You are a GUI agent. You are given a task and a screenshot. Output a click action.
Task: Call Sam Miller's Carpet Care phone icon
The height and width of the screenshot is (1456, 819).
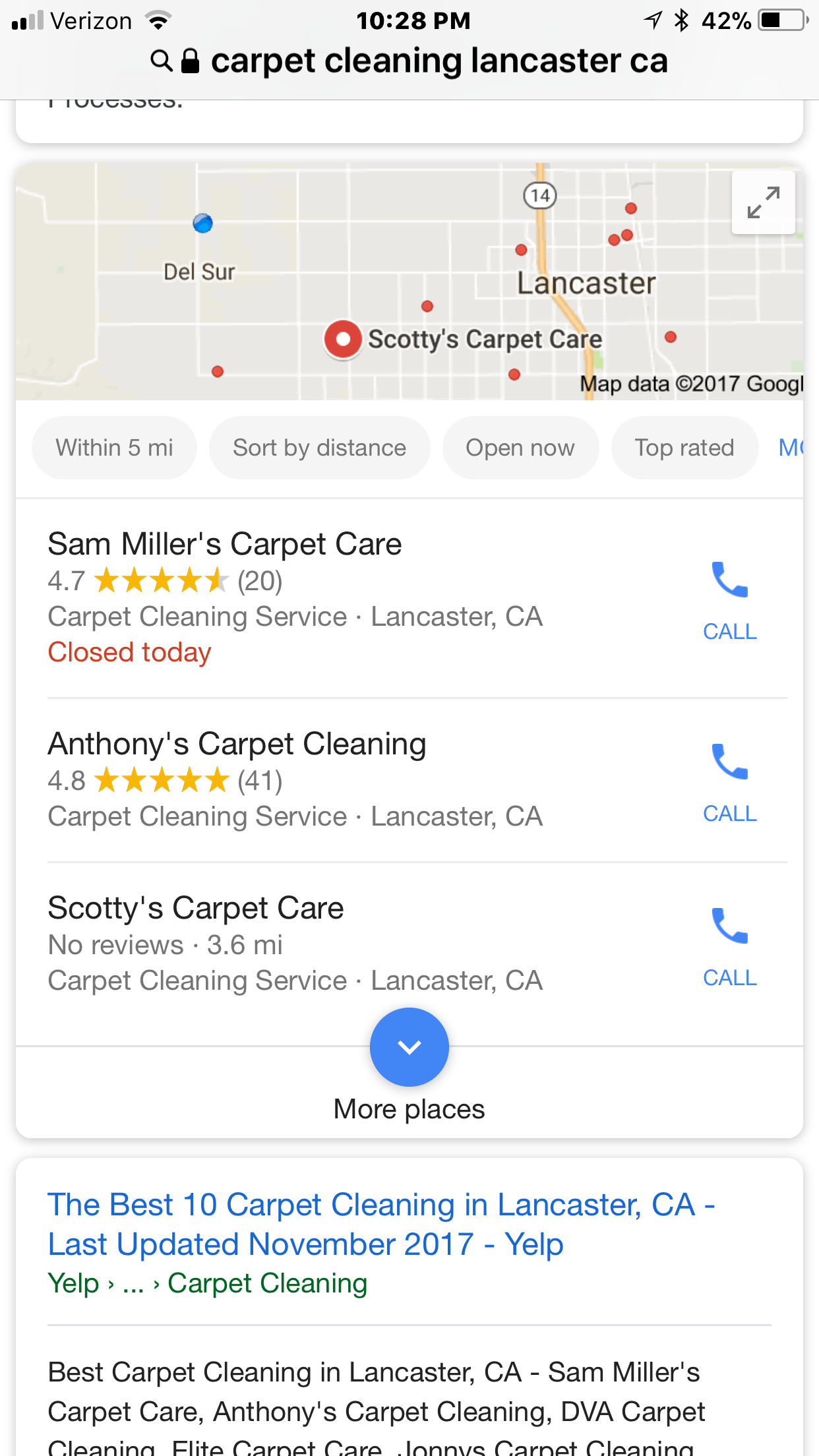point(729,580)
